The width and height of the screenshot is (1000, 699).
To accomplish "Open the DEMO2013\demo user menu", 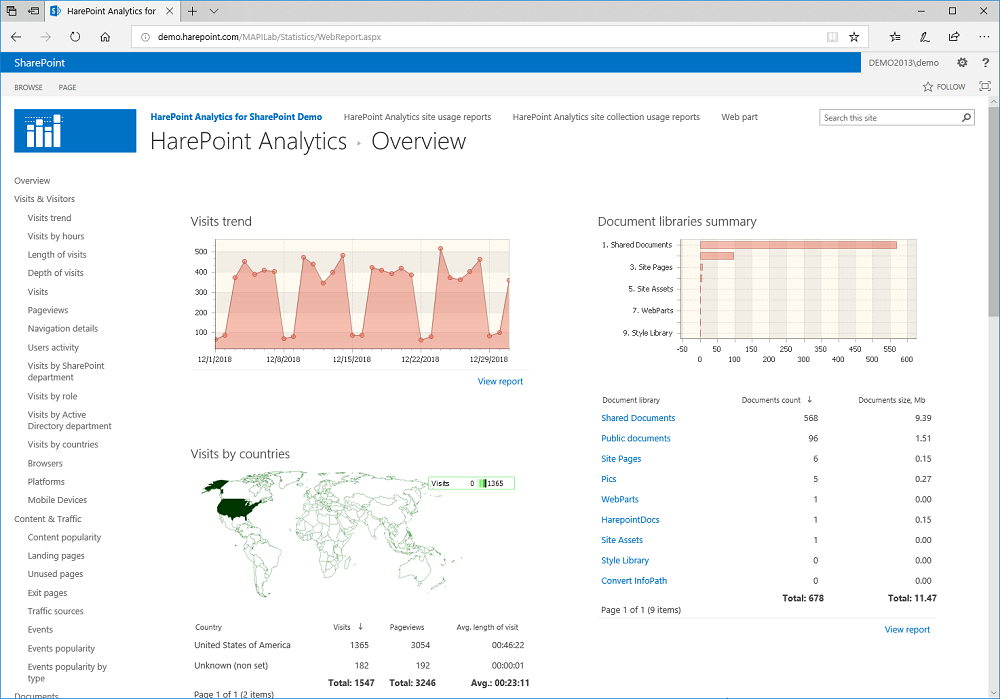I will [903, 62].
